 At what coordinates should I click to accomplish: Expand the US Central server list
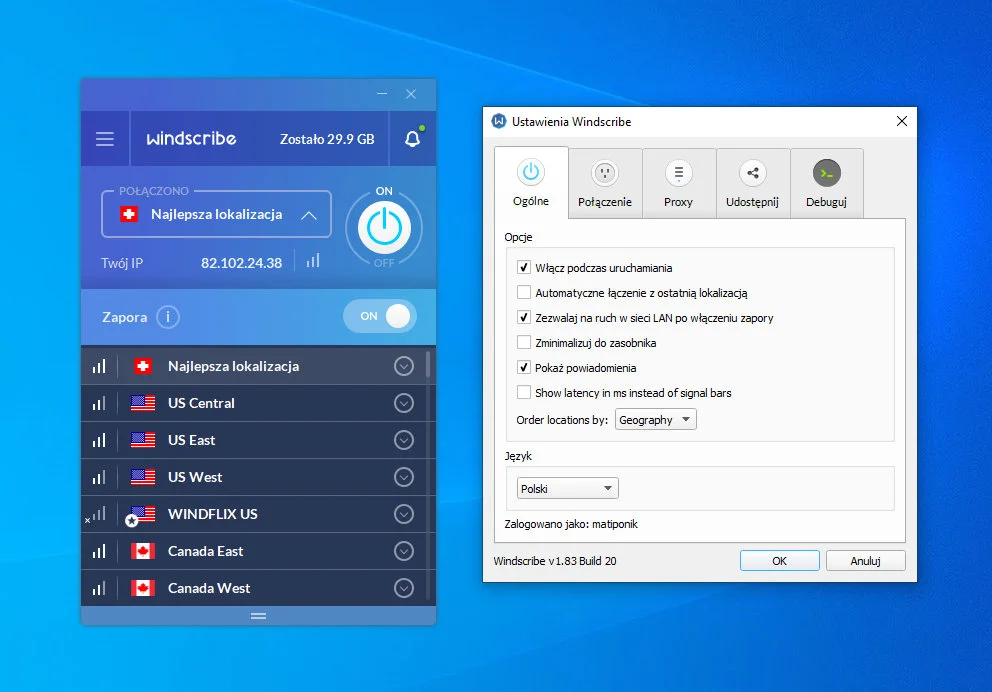(x=404, y=403)
